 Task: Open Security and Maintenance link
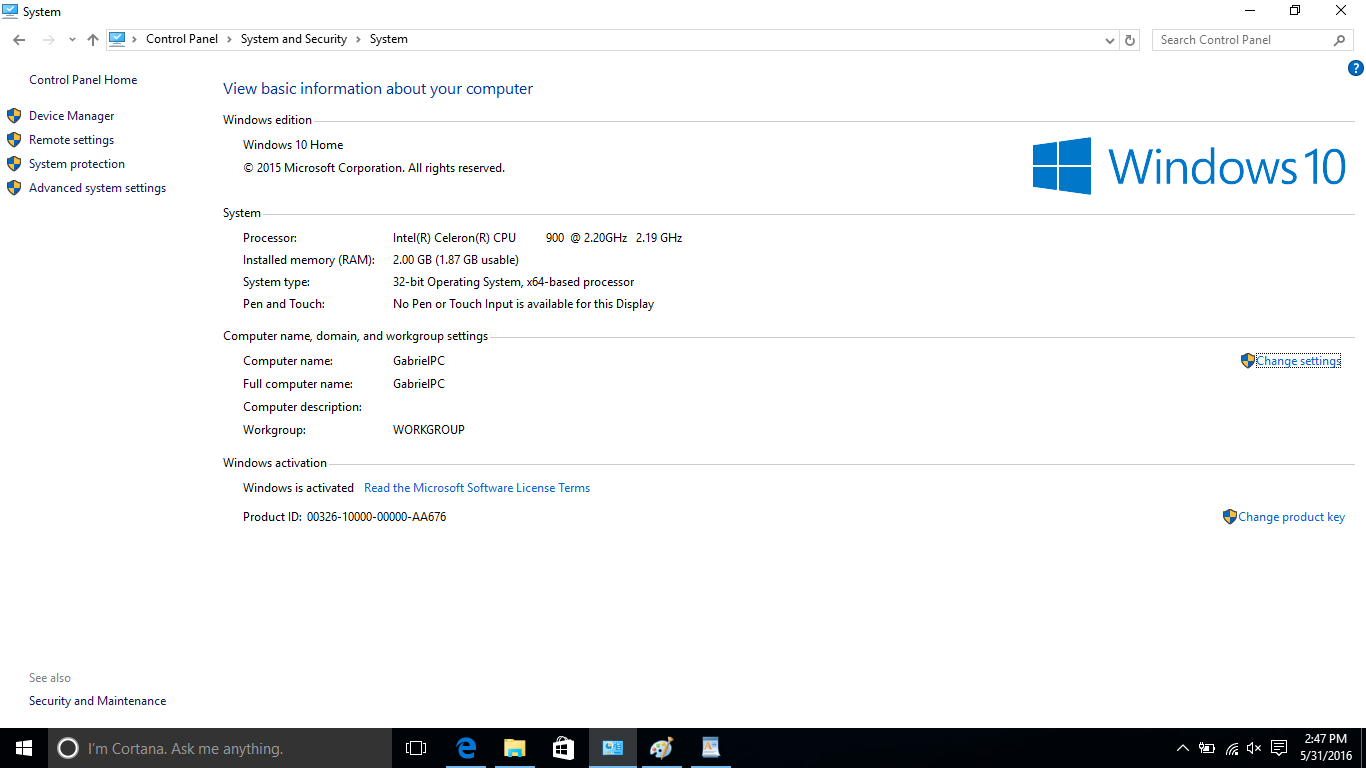pos(98,701)
